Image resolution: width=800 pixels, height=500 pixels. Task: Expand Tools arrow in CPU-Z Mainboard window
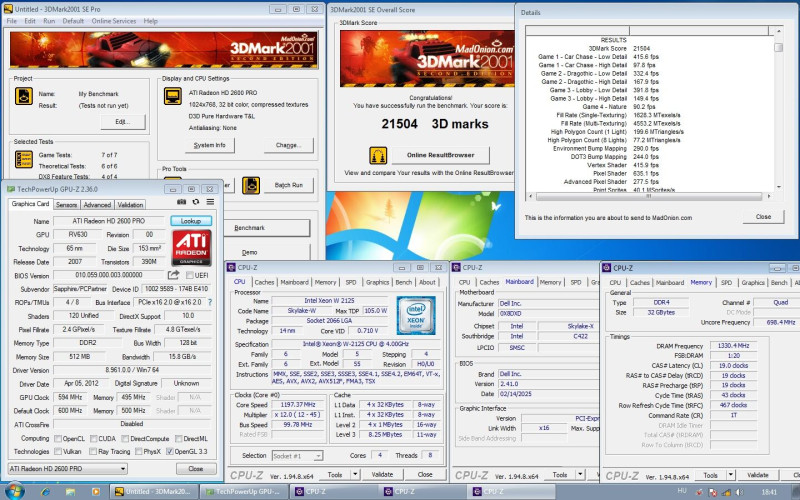tap(580, 474)
